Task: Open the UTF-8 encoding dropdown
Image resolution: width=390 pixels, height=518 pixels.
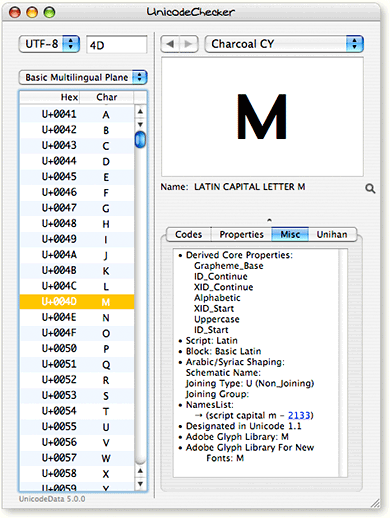Action: click(49, 44)
